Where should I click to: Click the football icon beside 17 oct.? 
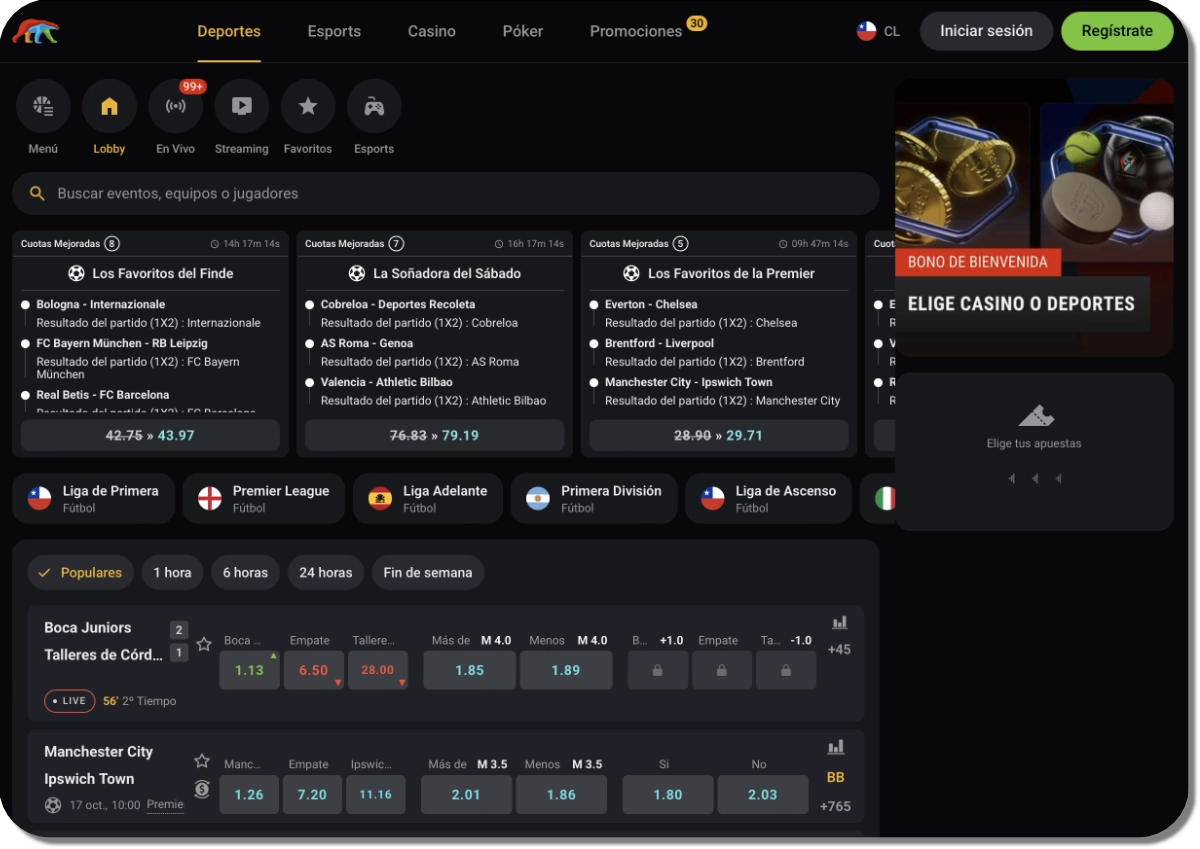(x=53, y=805)
